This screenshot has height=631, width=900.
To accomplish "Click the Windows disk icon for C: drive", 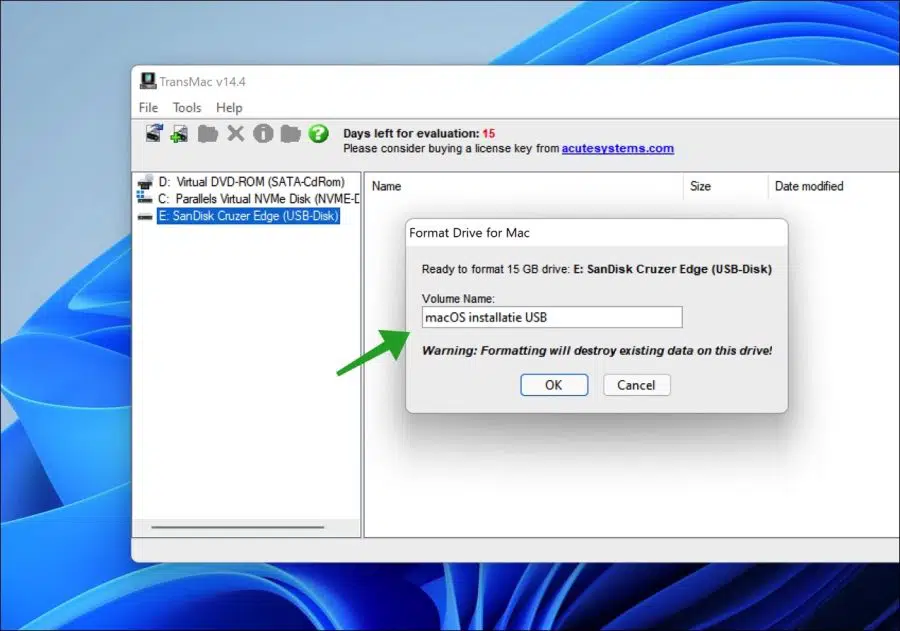I will pyautogui.click(x=144, y=198).
